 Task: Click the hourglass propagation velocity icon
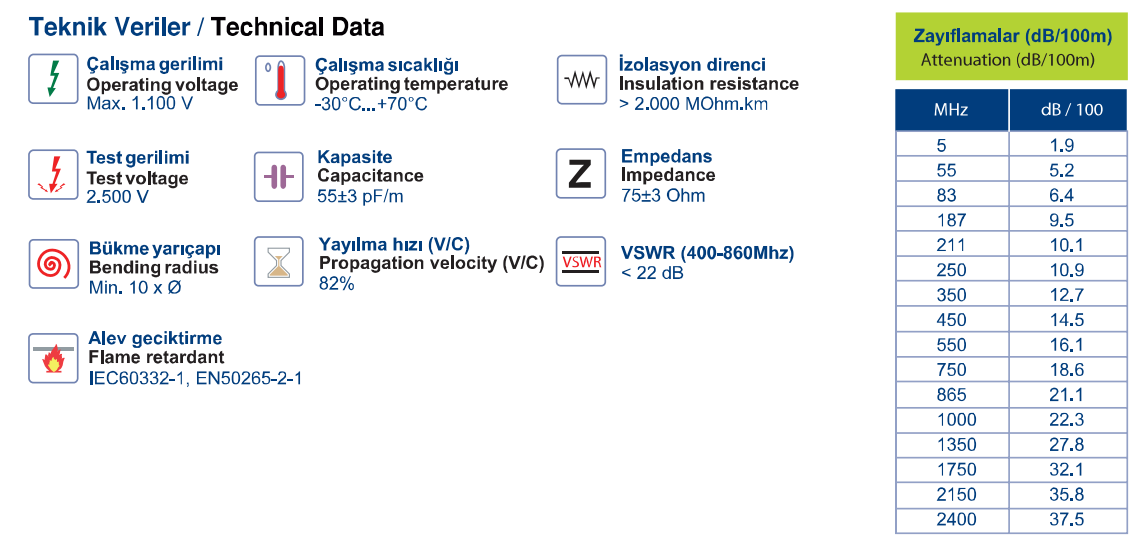(279, 261)
